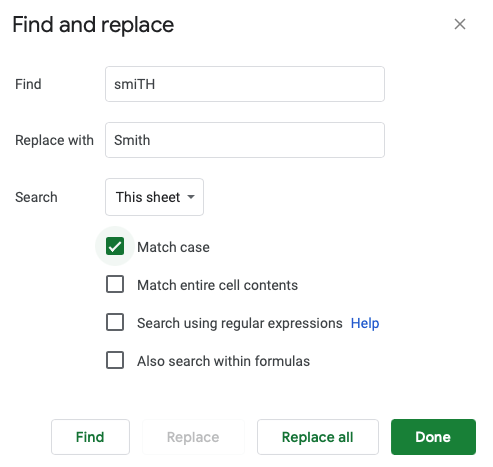Click the Find button at the bottom

[90, 437]
